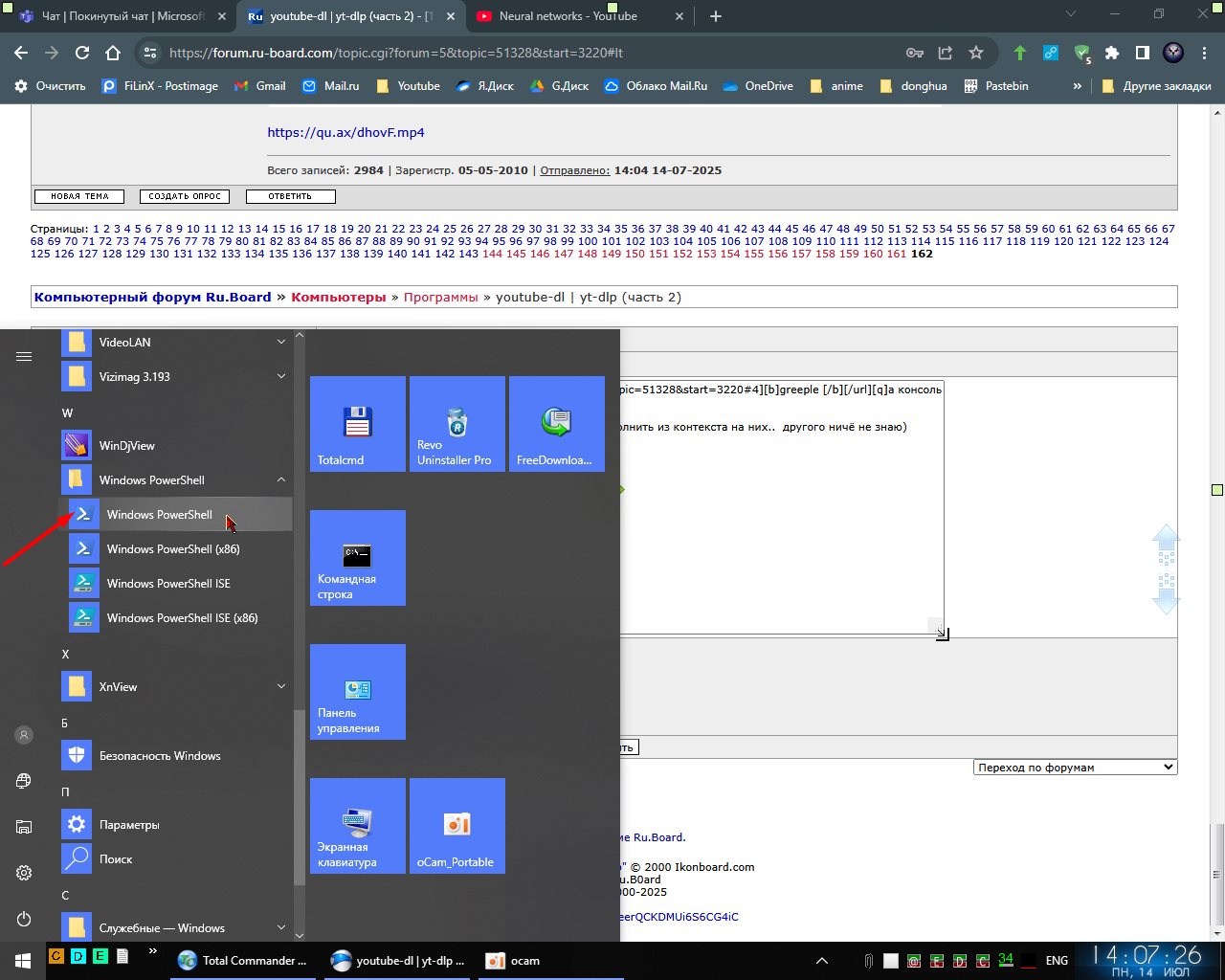Switch to Microsoft Teams chat tab
1225x980 pixels.
tap(122, 16)
